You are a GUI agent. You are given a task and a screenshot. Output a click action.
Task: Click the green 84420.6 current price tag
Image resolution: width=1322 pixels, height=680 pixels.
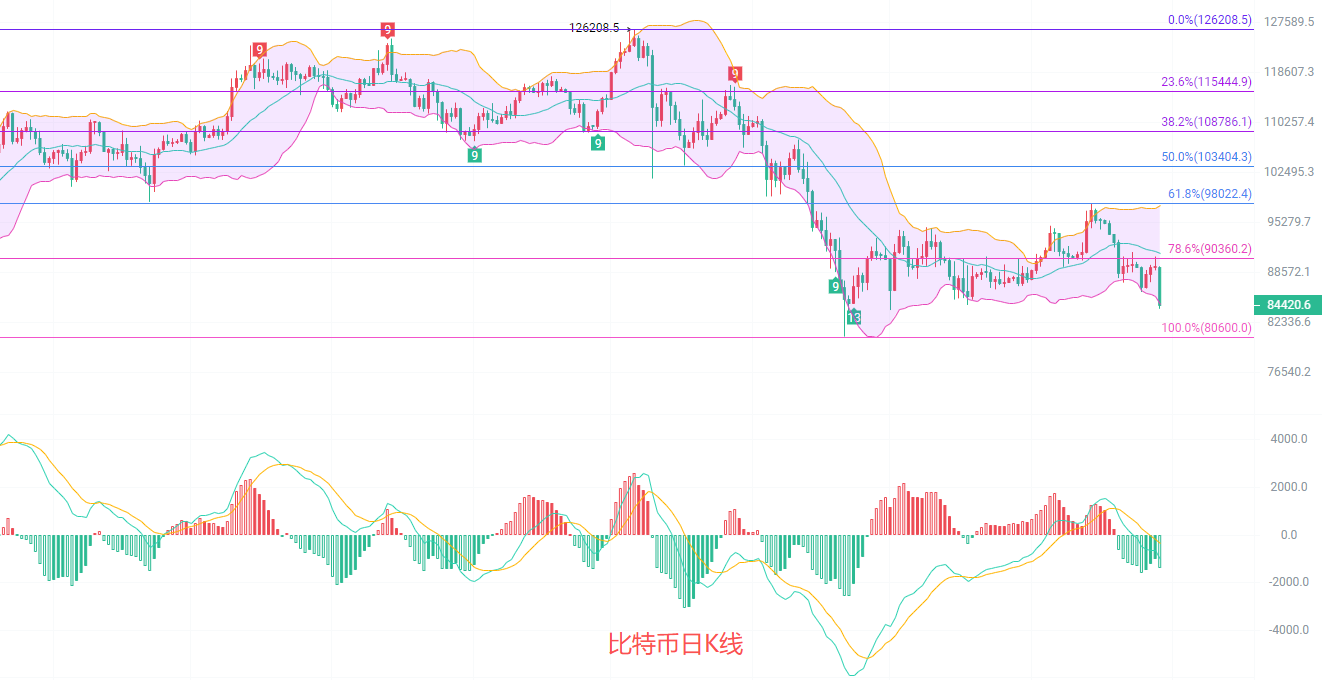tap(1287, 304)
